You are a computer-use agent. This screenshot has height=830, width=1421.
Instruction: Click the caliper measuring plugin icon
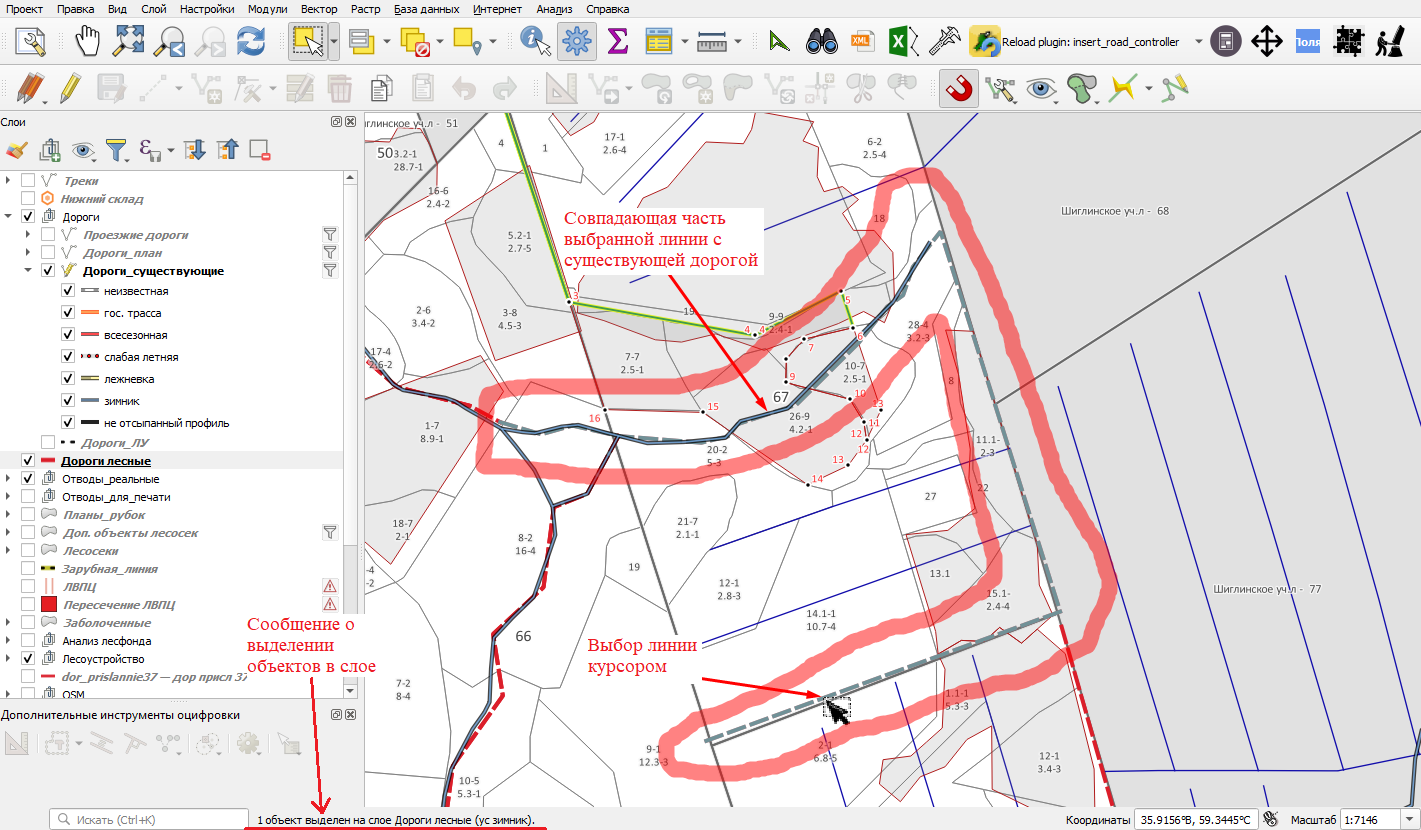coord(944,42)
